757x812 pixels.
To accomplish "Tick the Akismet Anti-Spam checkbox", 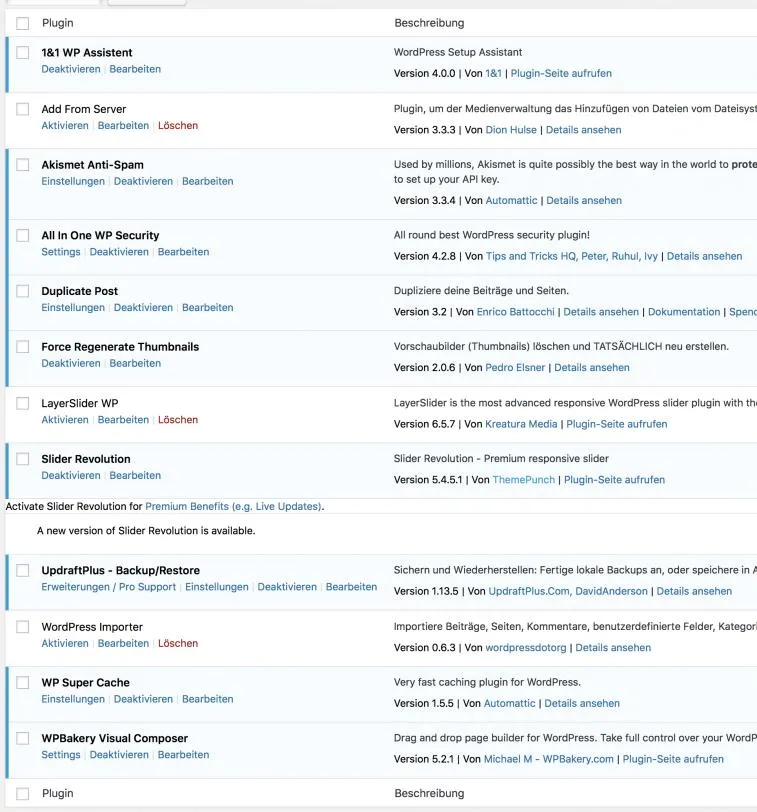I will (x=23, y=165).
